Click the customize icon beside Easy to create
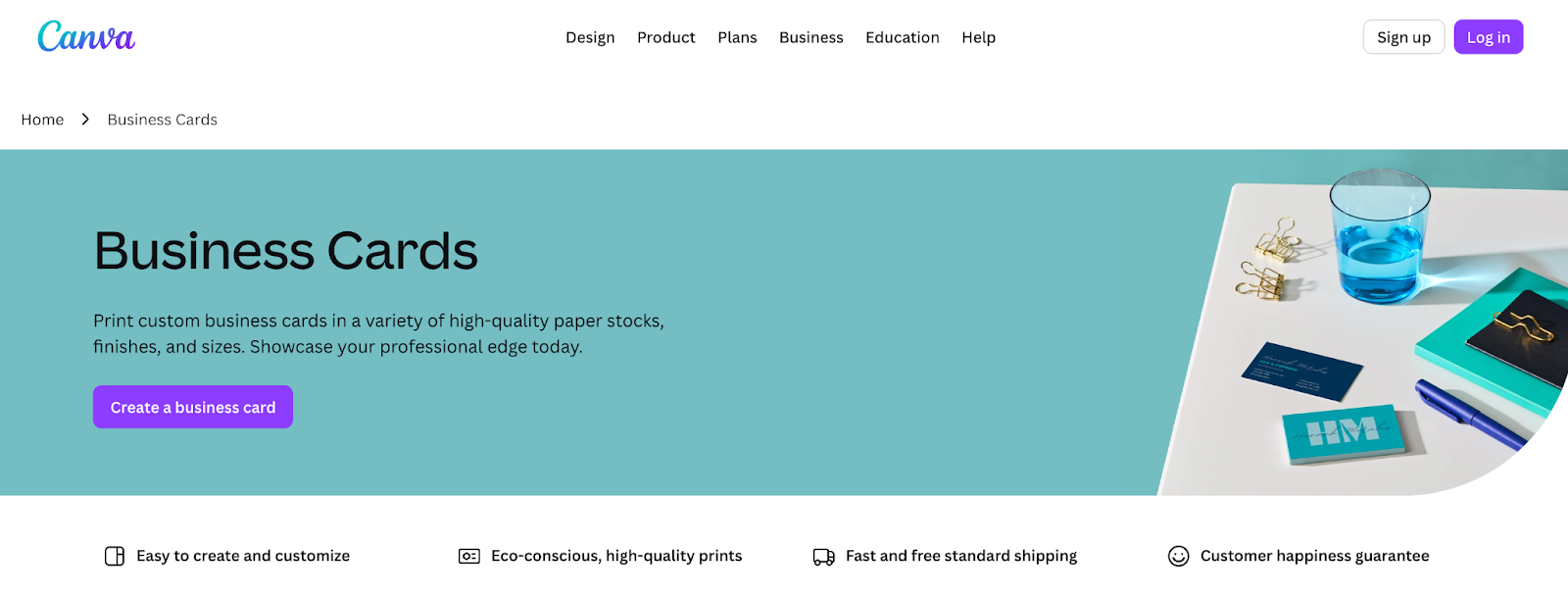This screenshot has height=596, width=1568. 115,556
